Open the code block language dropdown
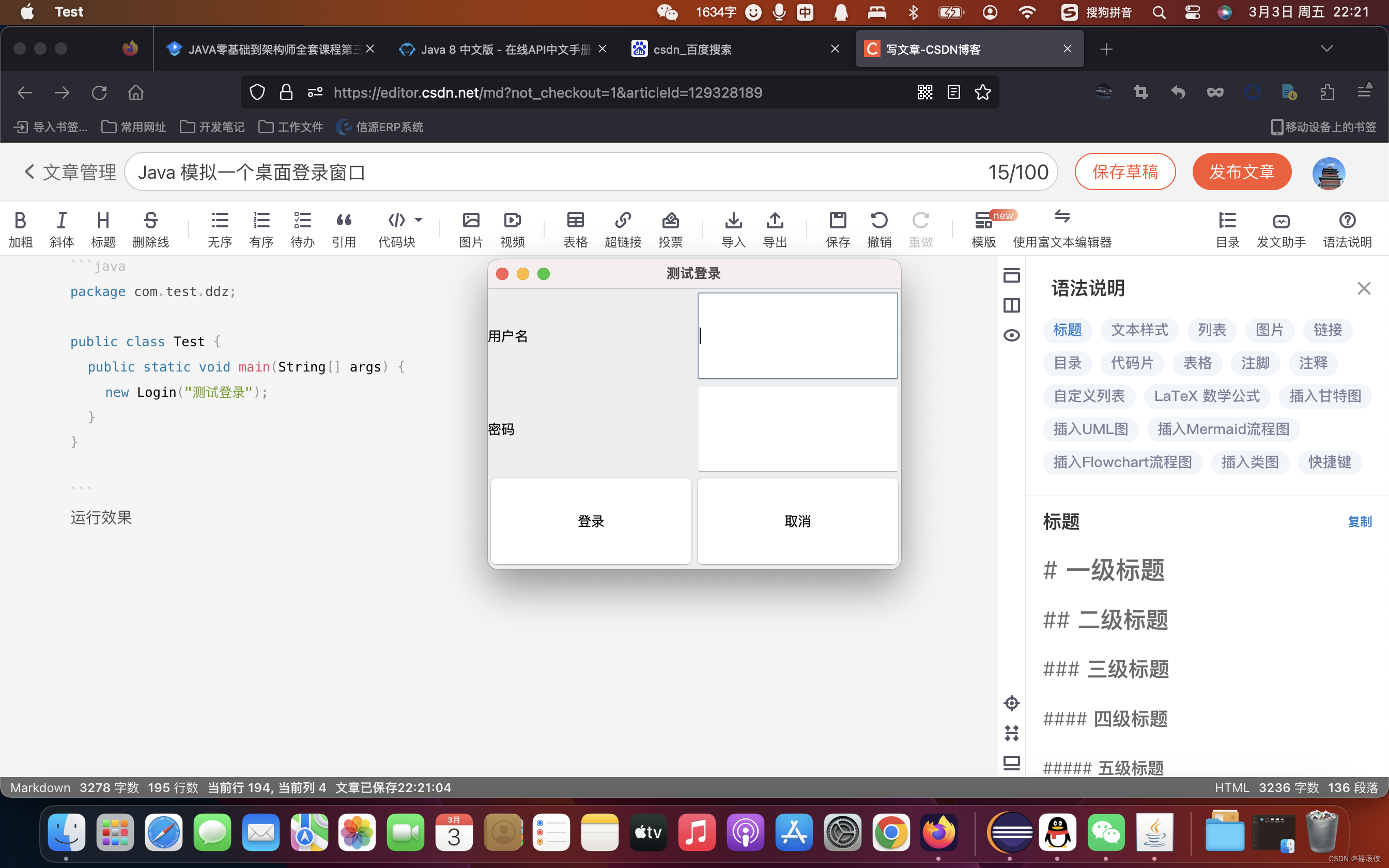The height and width of the screenshot is (868, 1389). click(419, 220)
